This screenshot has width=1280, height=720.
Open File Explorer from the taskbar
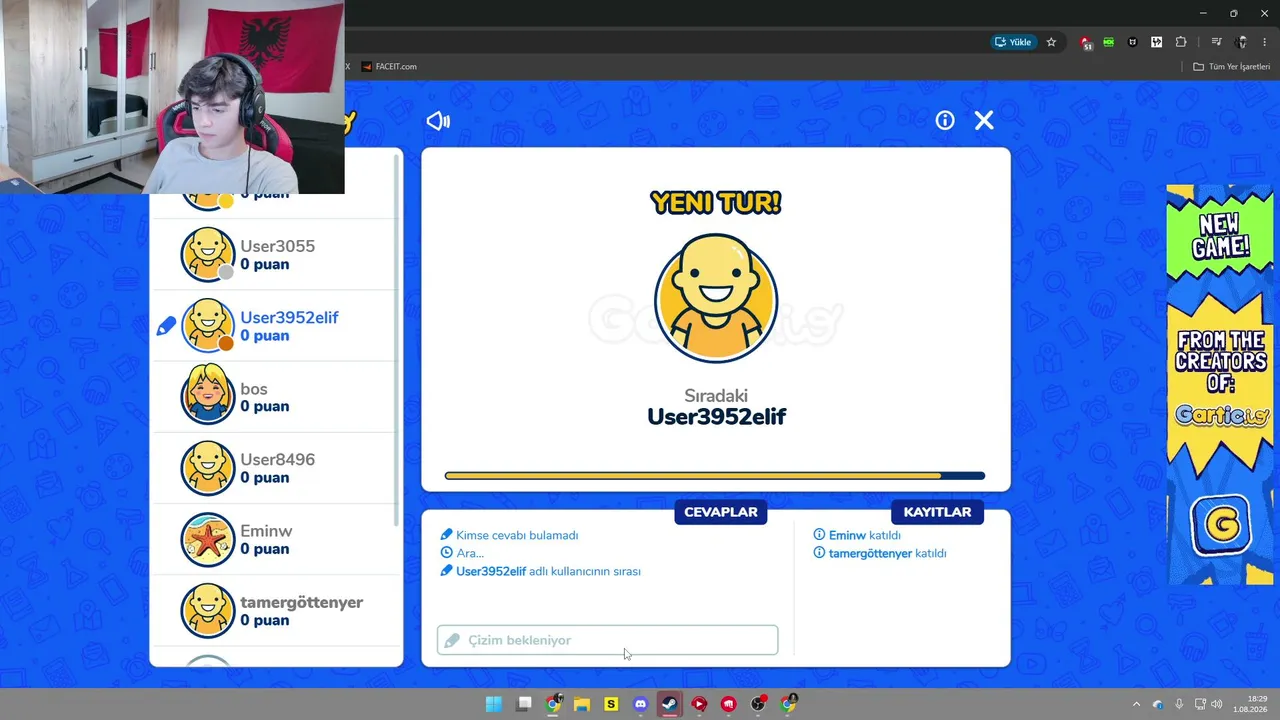tap(582, 704)
